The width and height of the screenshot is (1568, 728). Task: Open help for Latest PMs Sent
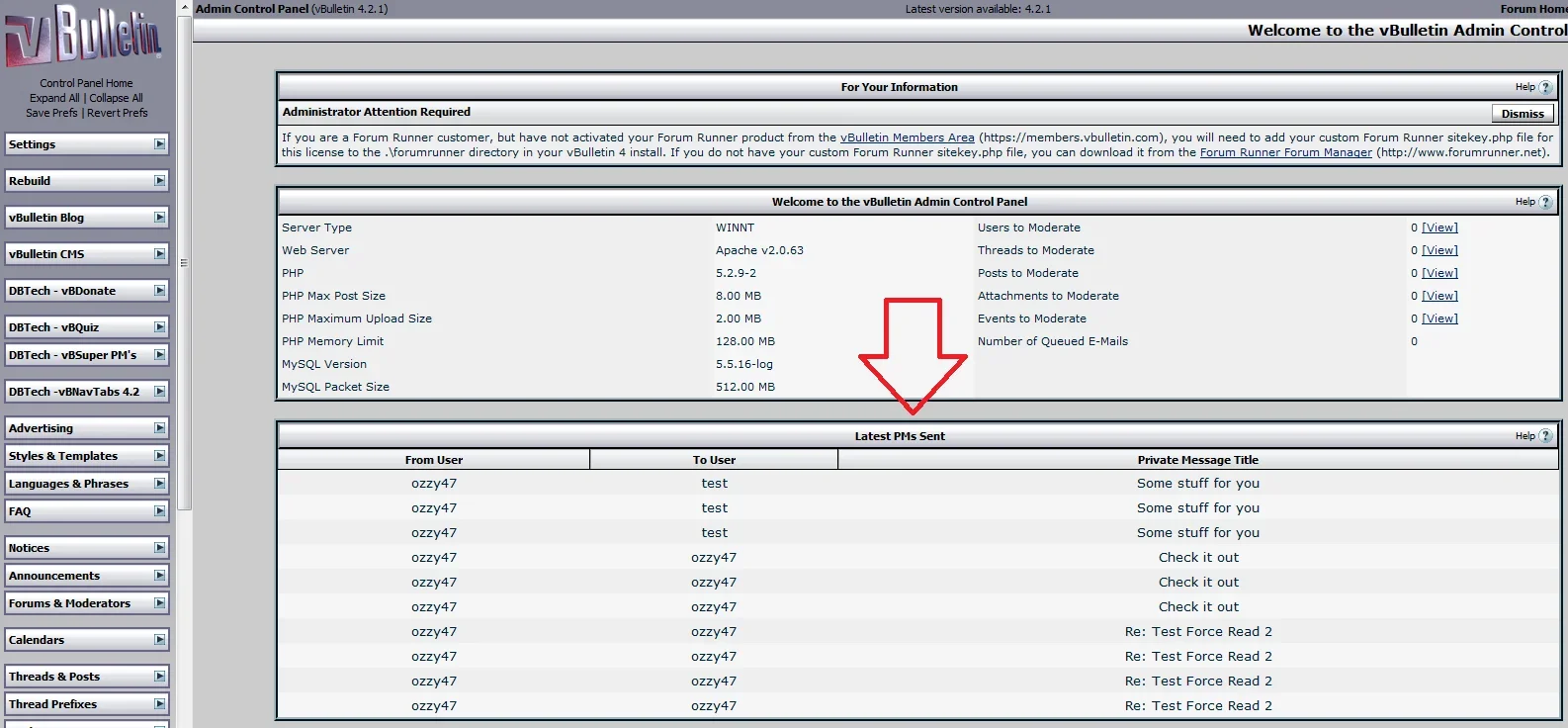[1545, 436]
